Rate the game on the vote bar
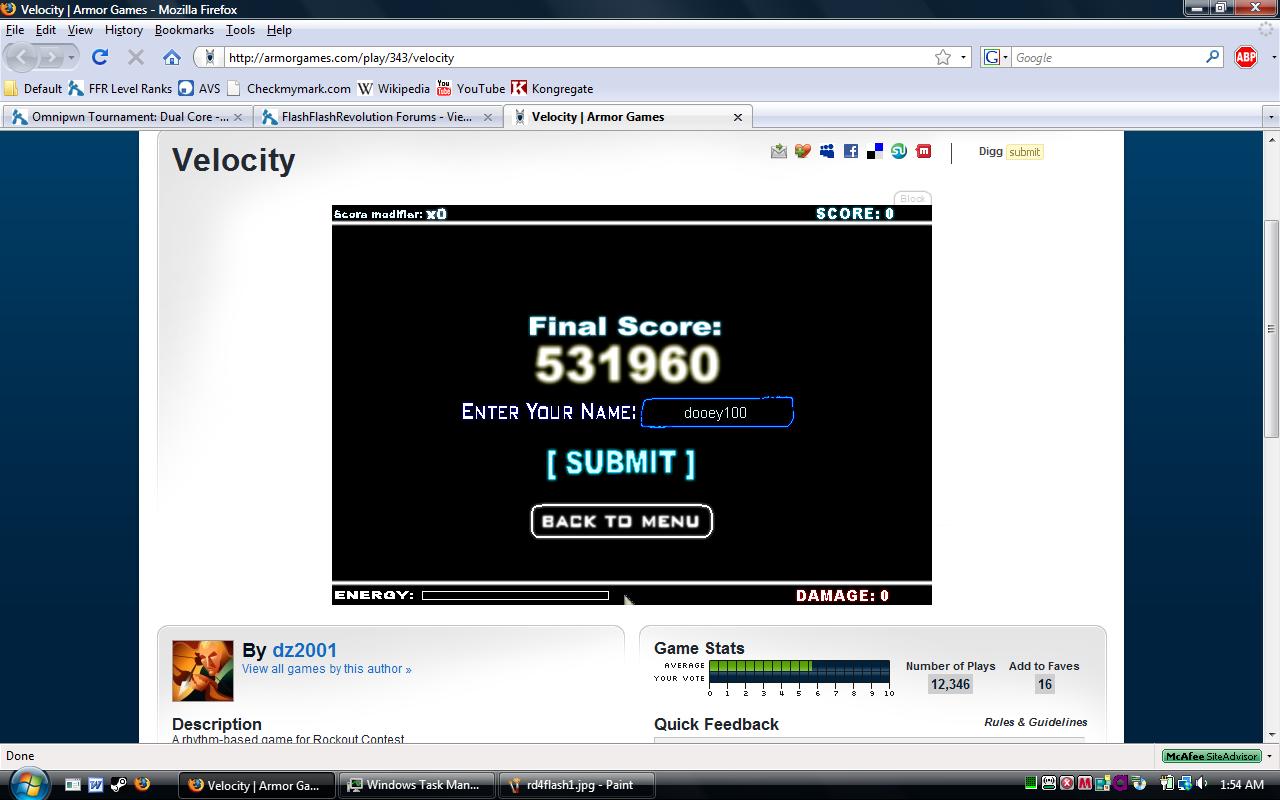The width and height of the screenshot is (1280, 800). point(799,678)
